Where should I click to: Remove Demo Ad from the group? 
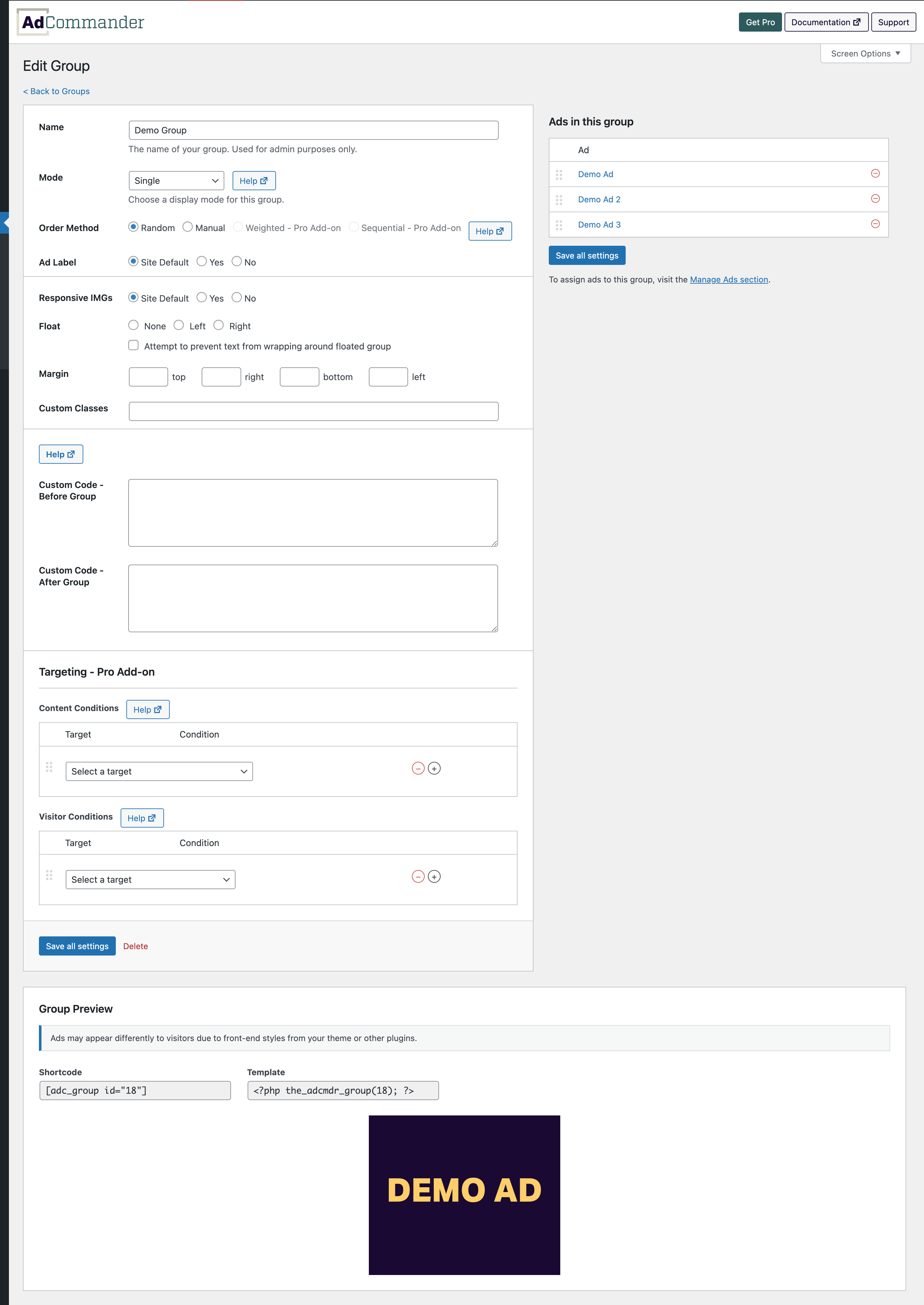click(x=875, y=174)
